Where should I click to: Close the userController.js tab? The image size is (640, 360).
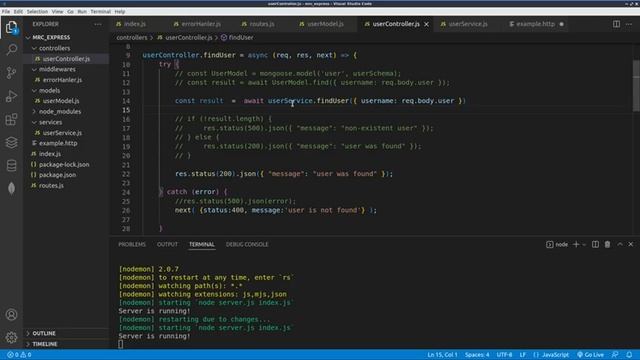[x=427, y=24]
